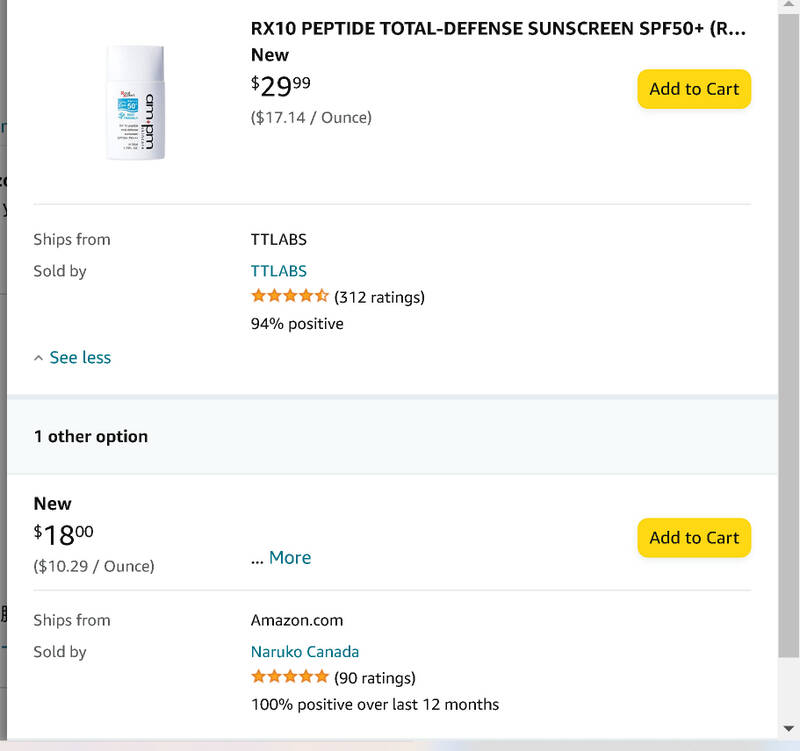Add the $29.99 TTLABS offer to cart
This screenshot has height=751, width=800.
point(693,89)
